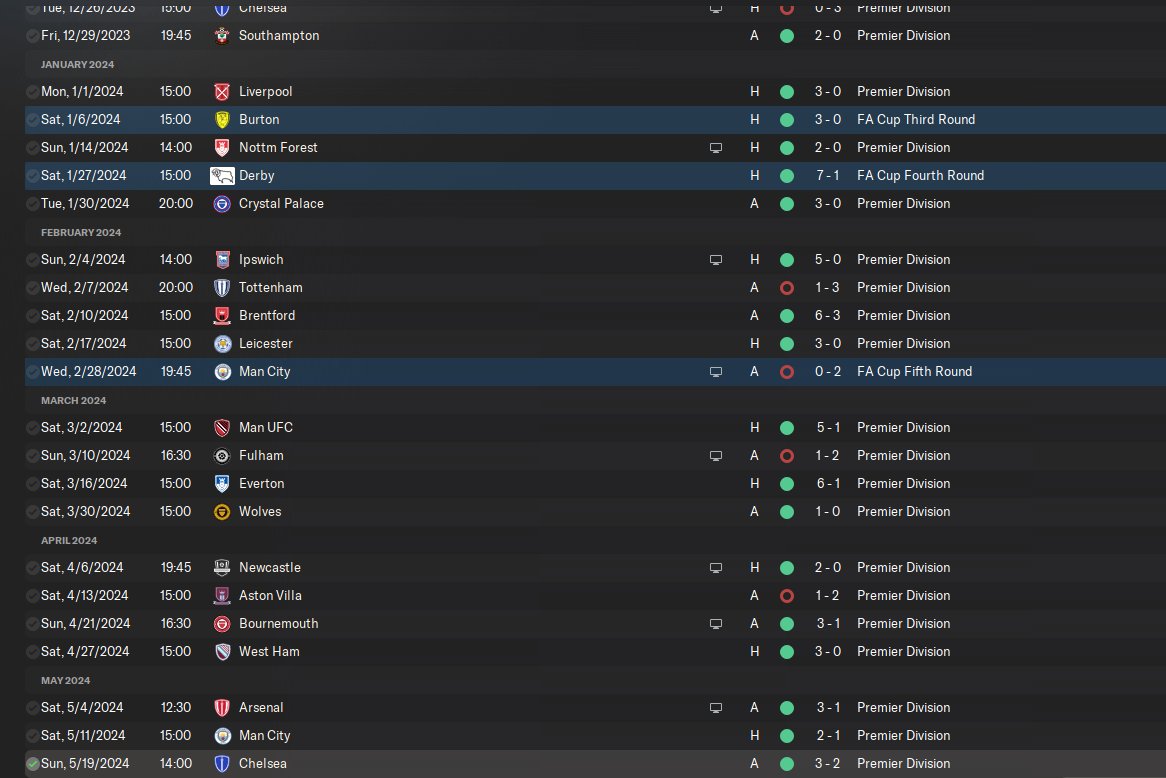This screenshot has width=1166, height=778.
Task: Open the Newcastle team link
Action: 270,568
